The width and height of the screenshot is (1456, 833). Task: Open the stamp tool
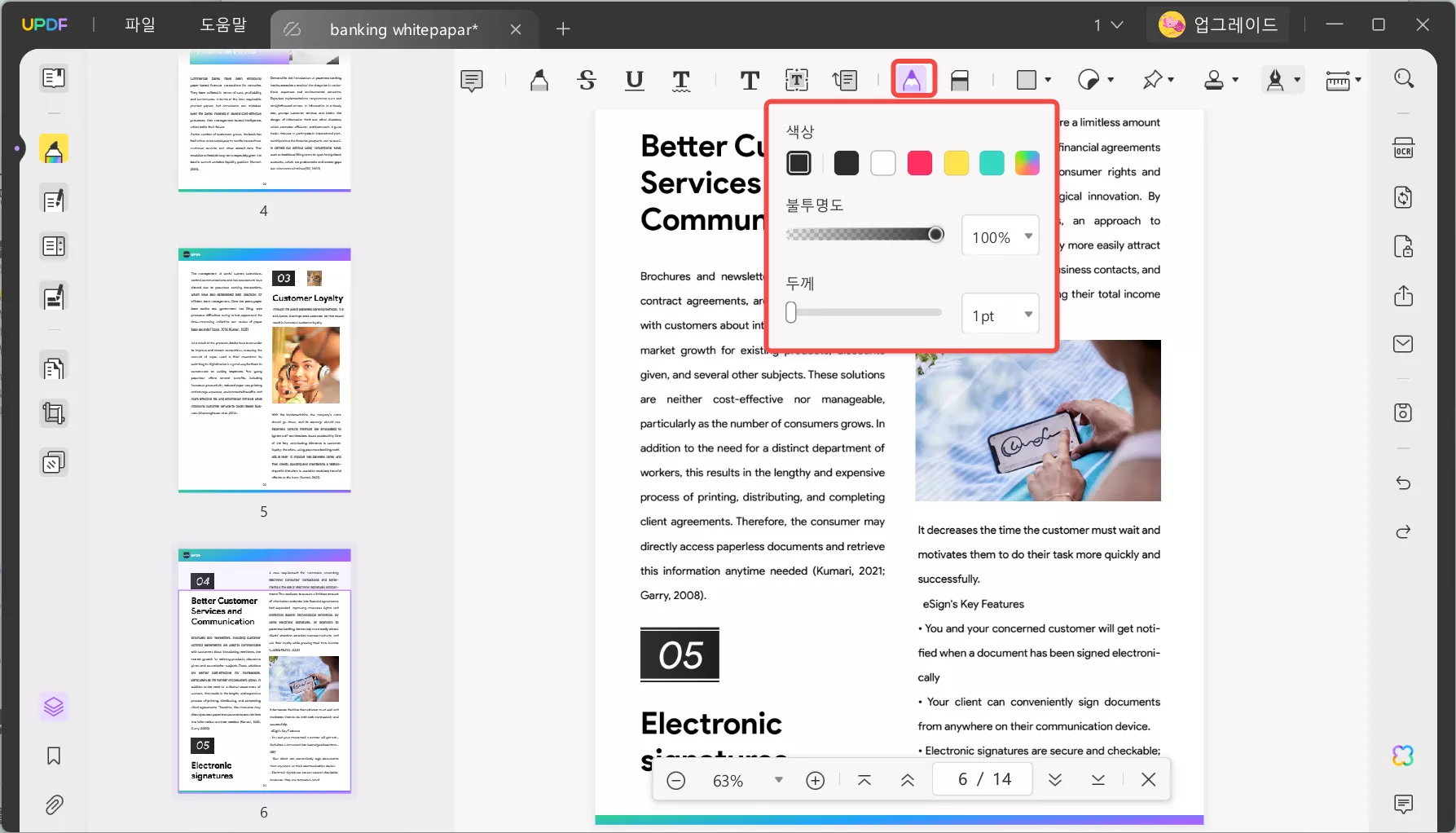(1214, 80)
